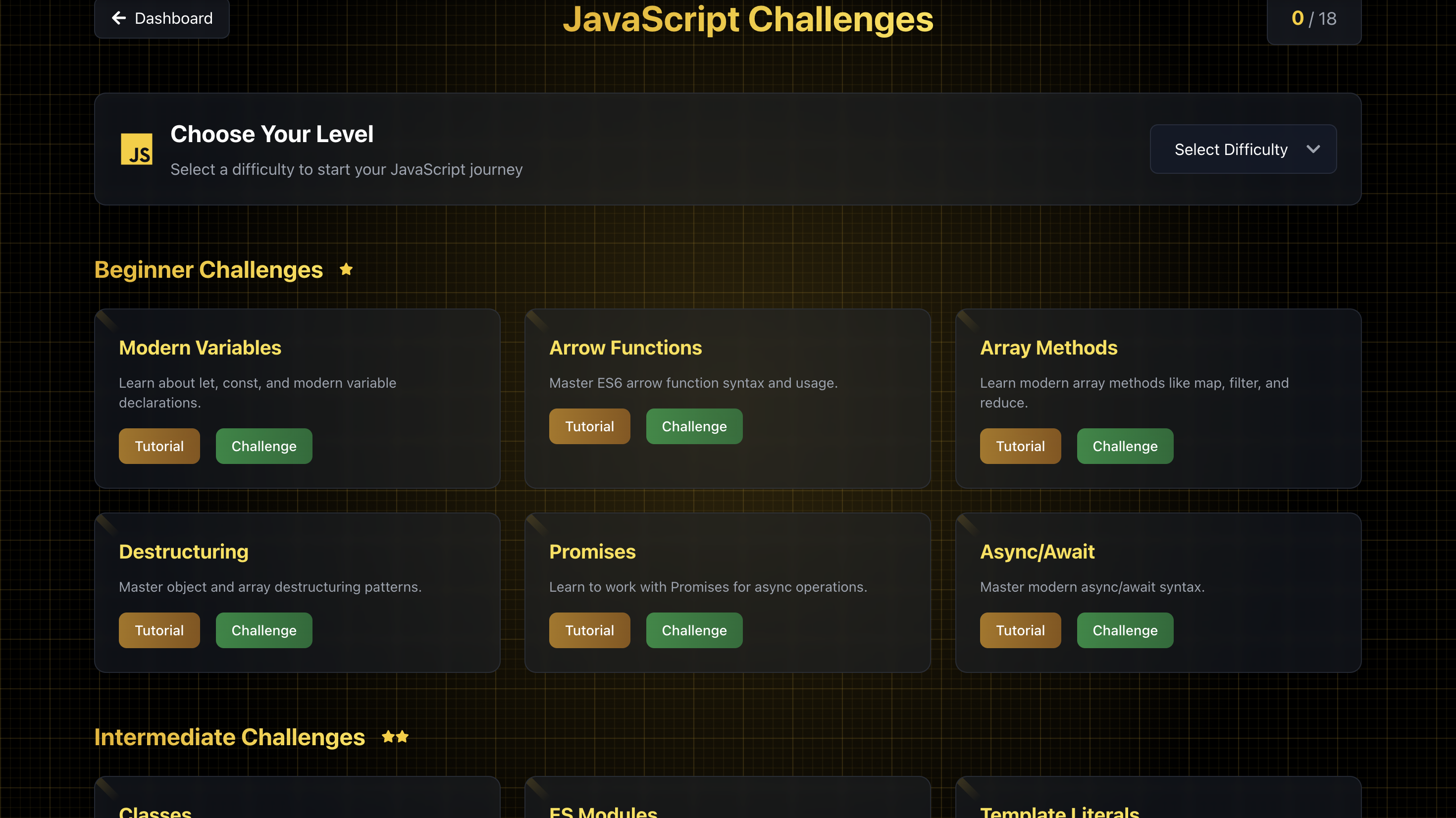
Task: Start the Async/Await Challenge
Action: [1124, 630]
